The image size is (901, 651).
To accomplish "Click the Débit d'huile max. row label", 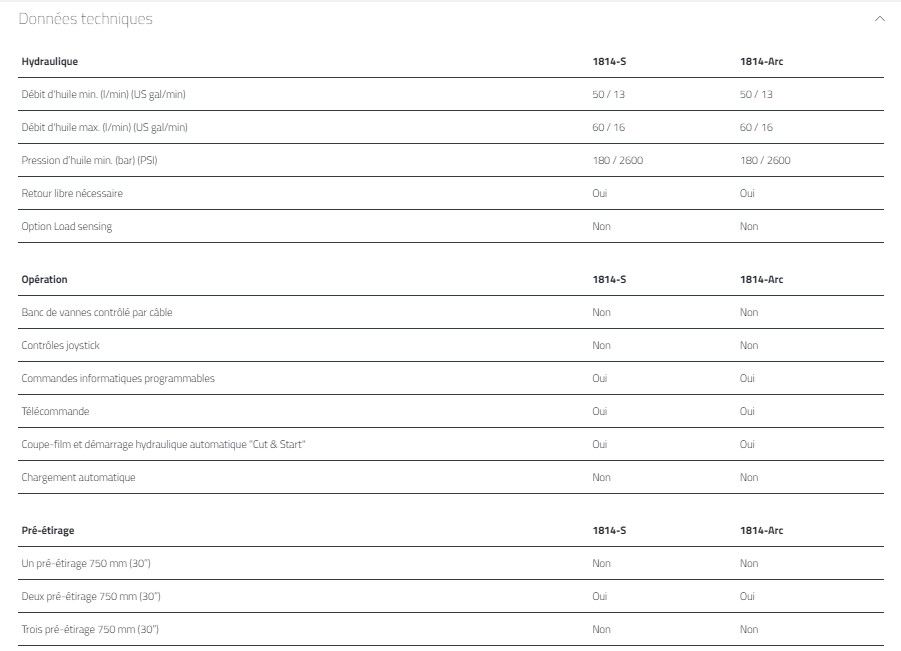I will [x=104, y=128].
